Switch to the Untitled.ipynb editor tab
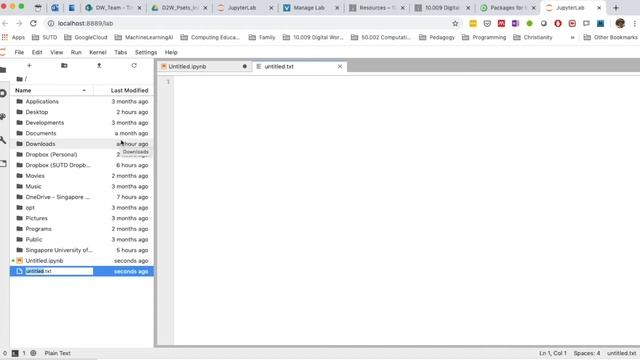Image resolution: width=640 pixels, height=360 pixels. click(x=204, y=66)
